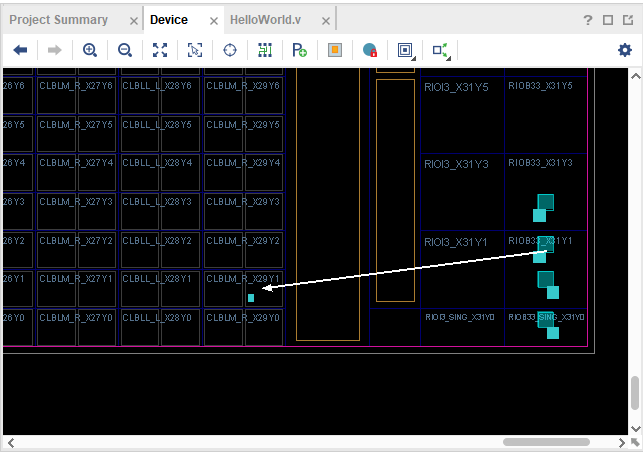The height and width of the screenshot is (453, 643).
Task: Fit the device view to window
Action: [160, 50]
